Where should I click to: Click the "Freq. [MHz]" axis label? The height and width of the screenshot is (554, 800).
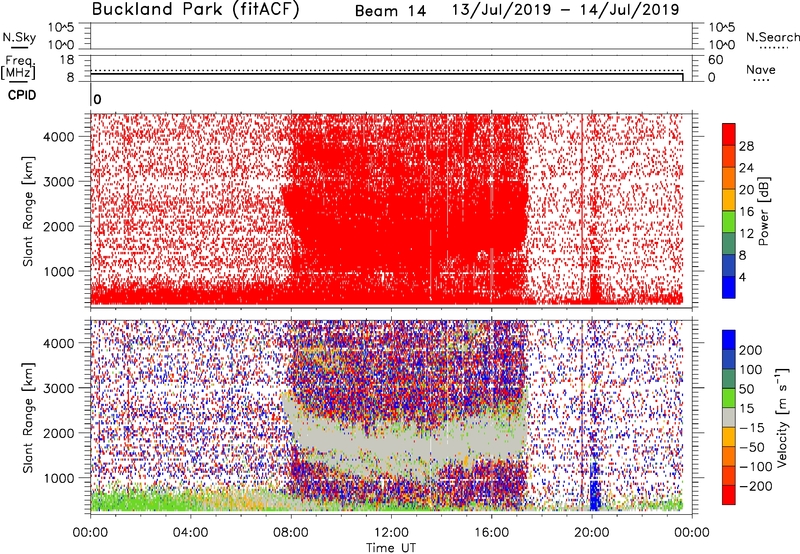(18, 67)
